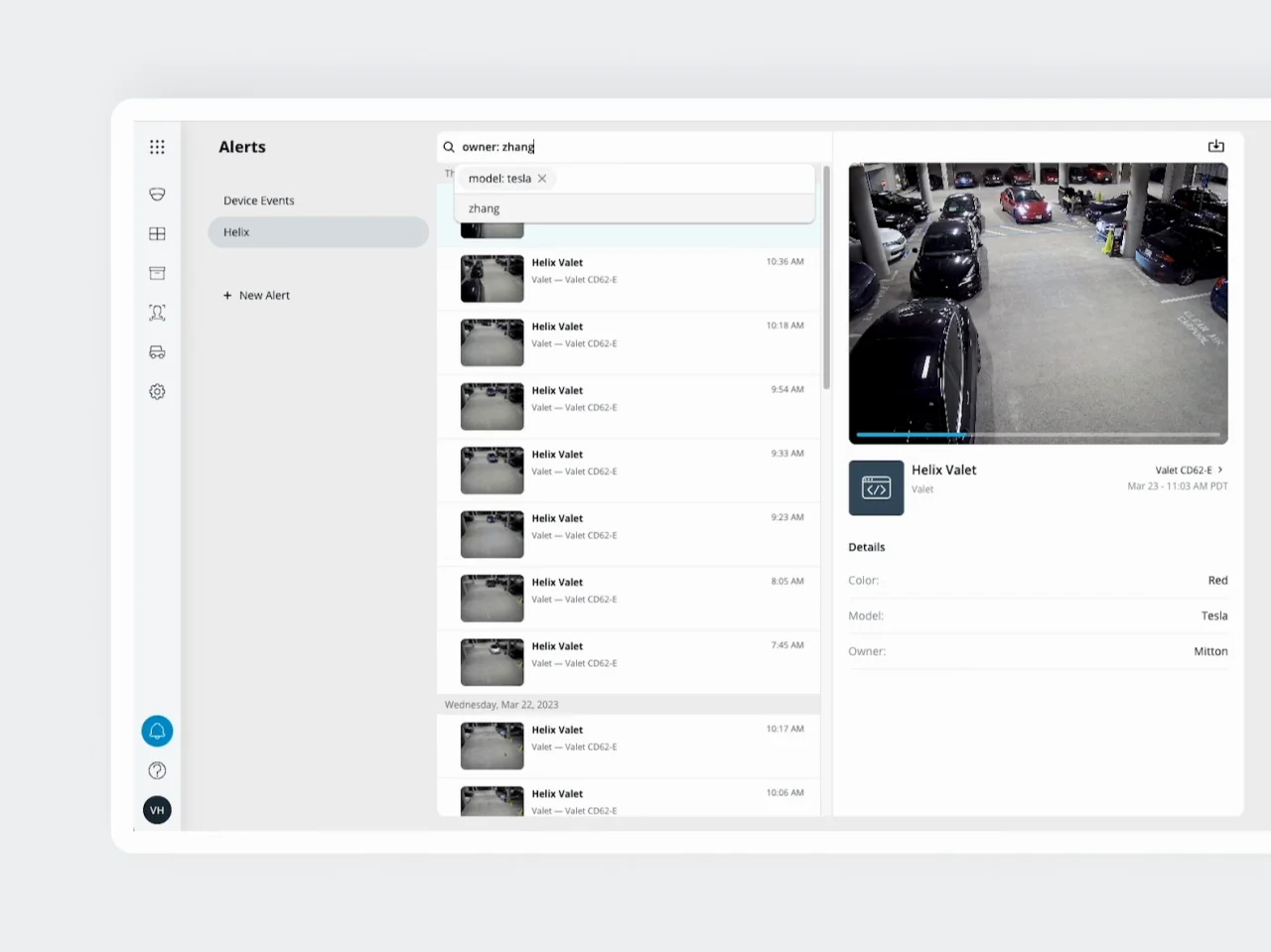Image resolution: width=1271 pixels, height=952 pixels.
Task: Open the 9:54 AM Helix Valet alert
Action: pos(629,407)
